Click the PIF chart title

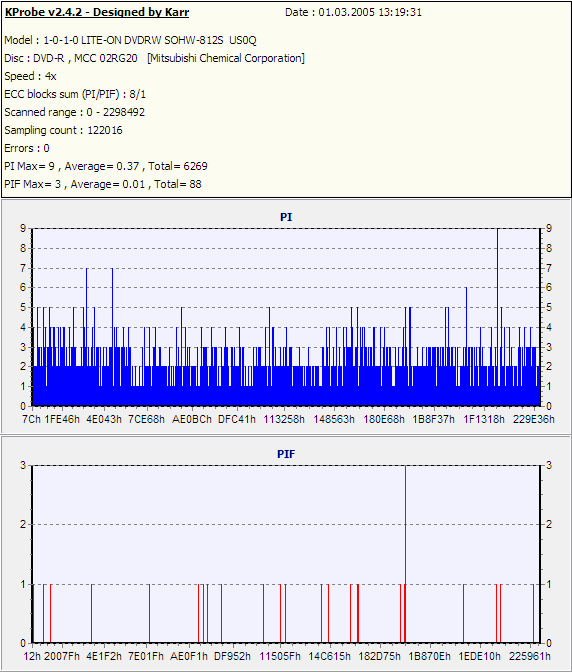pyautogui.click(x=286, y=454)
